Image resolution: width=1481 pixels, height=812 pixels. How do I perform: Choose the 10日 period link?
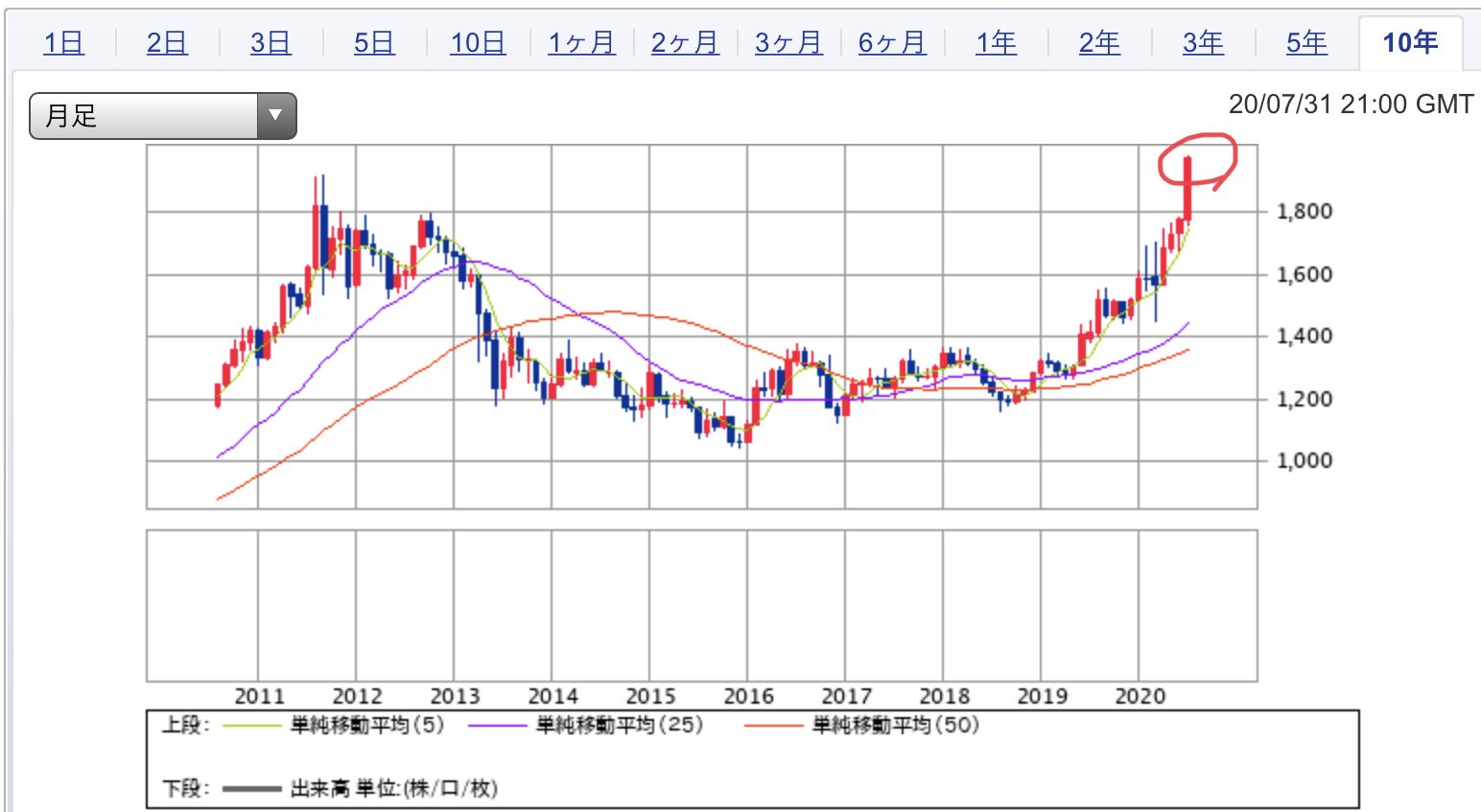478,42
